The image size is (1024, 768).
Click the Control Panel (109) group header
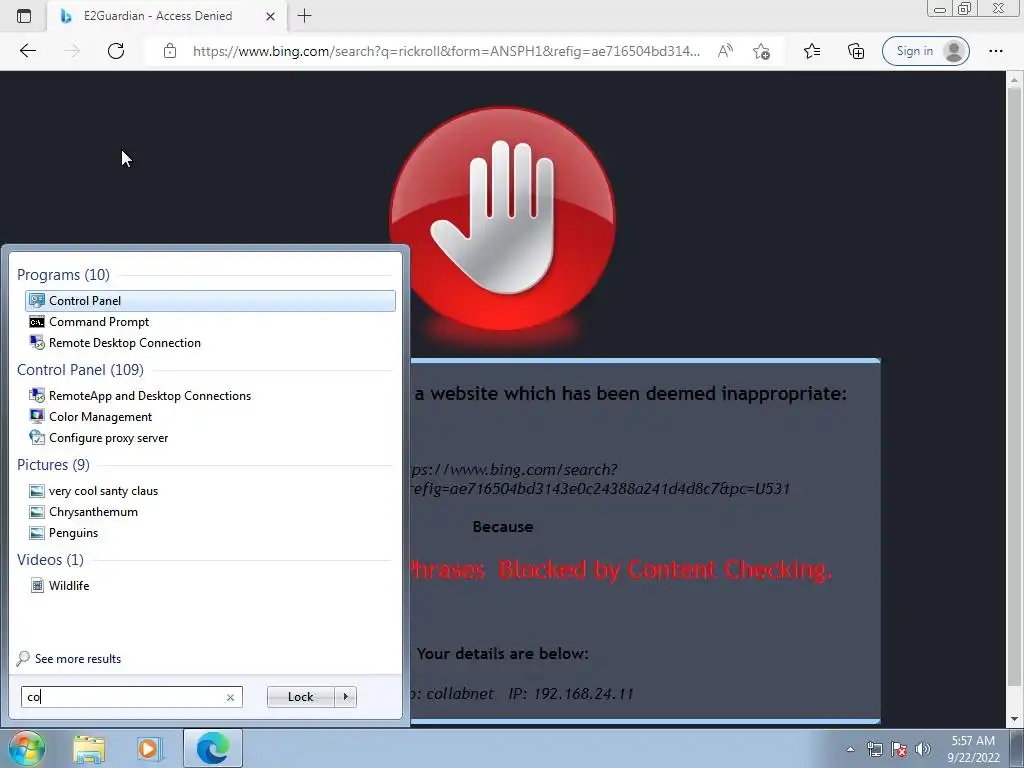pyautogui.click(x=80, y=370)
